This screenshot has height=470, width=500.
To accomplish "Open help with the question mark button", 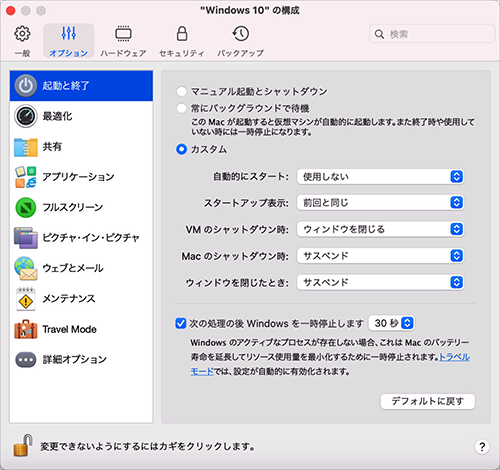I will click(x=482, y=447).
